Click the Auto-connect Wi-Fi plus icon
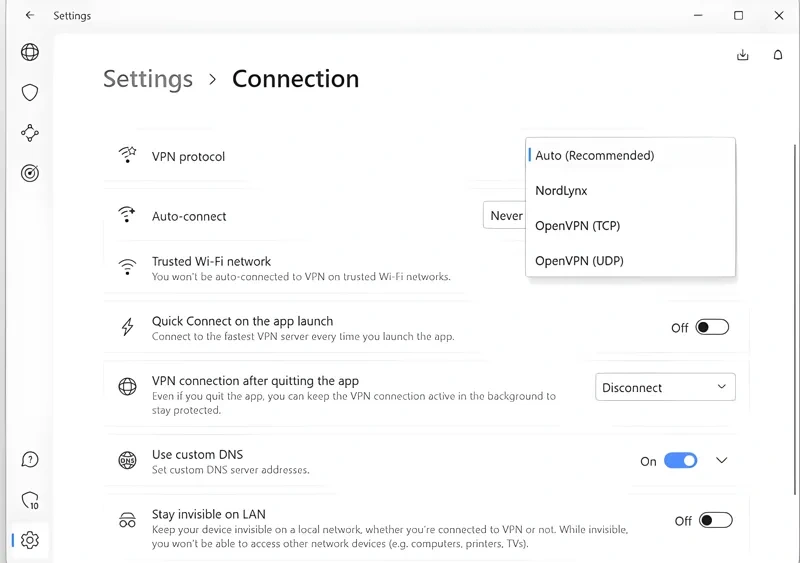 (127, 214)
